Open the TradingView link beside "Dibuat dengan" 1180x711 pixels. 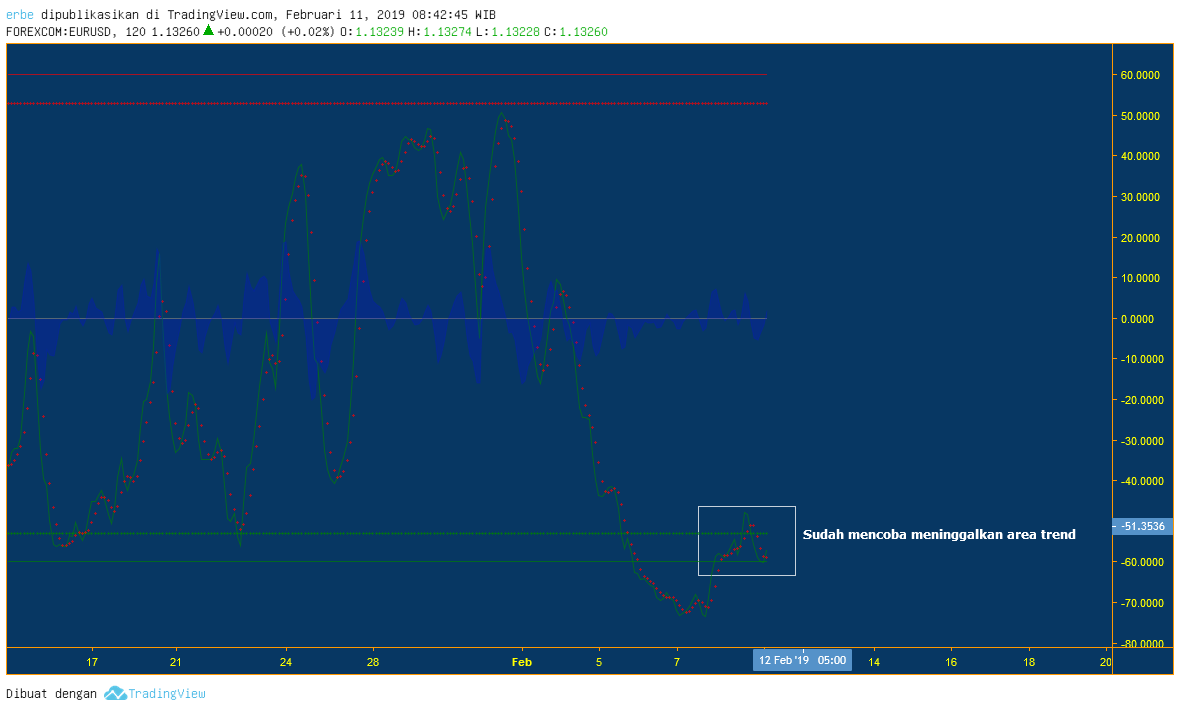point(166,694)
